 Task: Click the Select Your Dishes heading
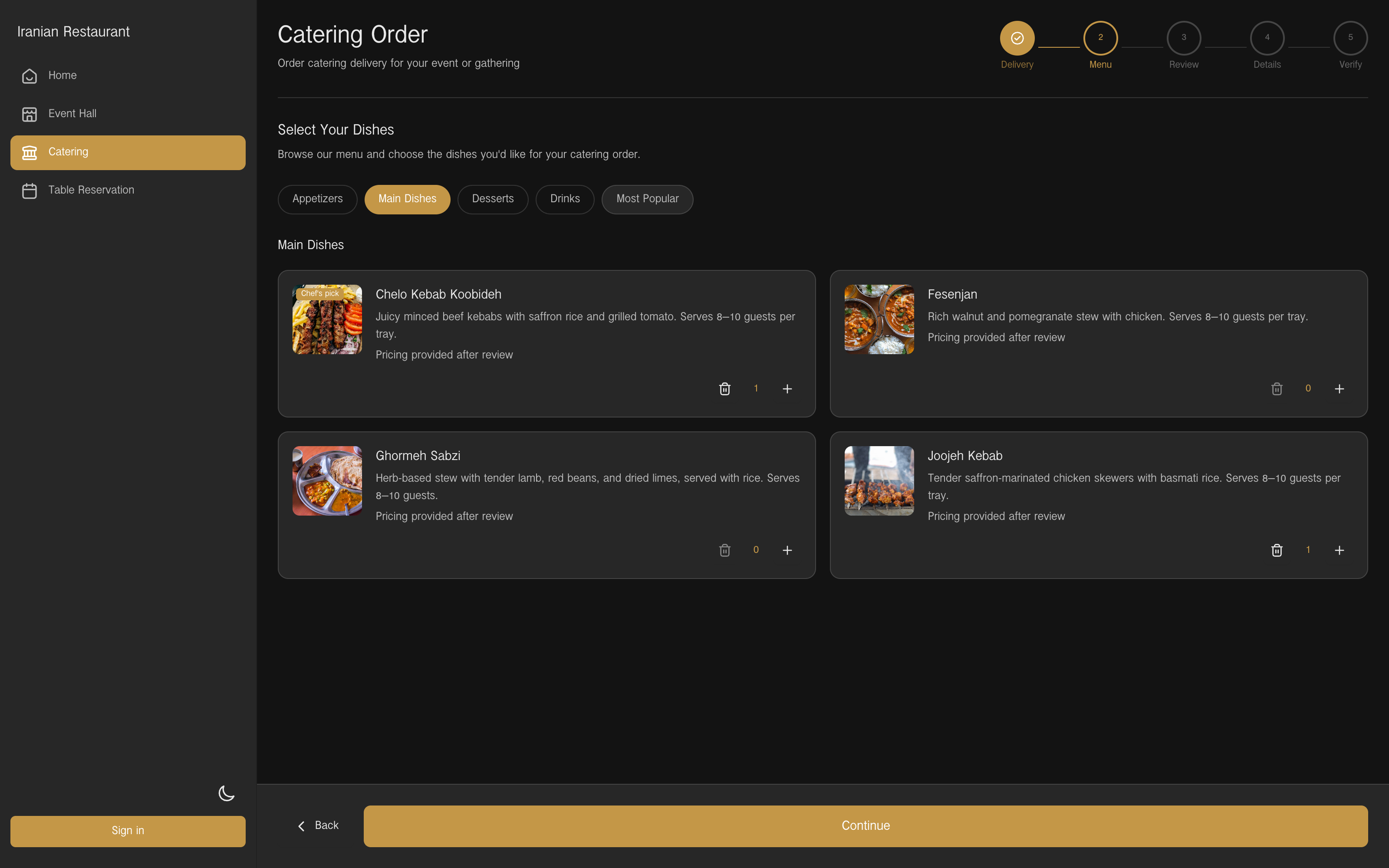(x=336, y=130)
